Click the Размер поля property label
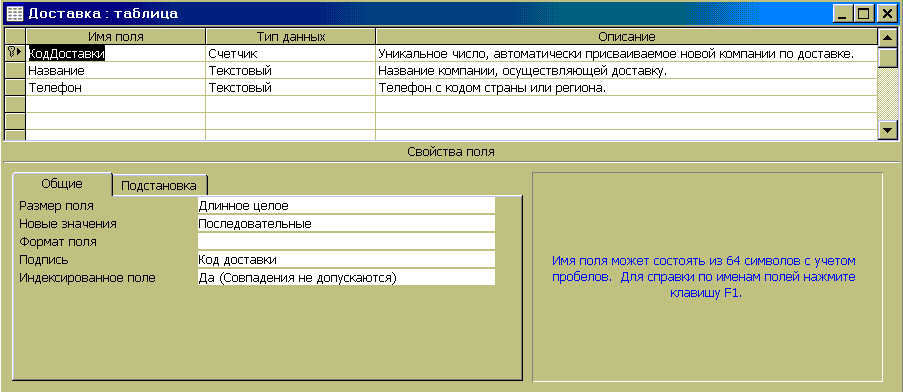903x392 pixels. tap(56, 205)
